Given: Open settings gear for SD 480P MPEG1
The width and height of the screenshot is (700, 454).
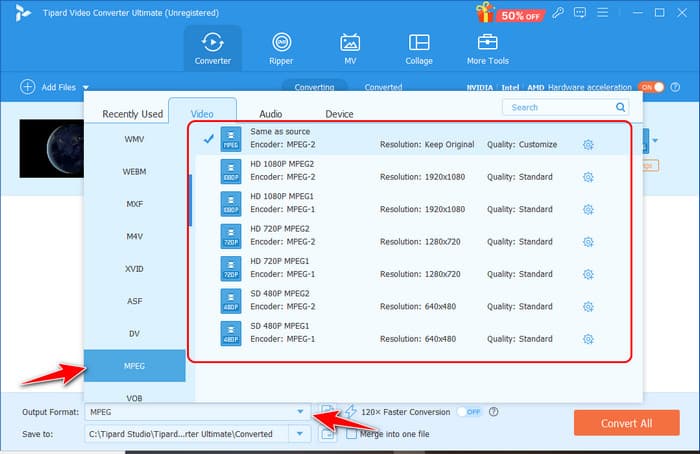Looking at the screenshot, I should coord(588,339).
